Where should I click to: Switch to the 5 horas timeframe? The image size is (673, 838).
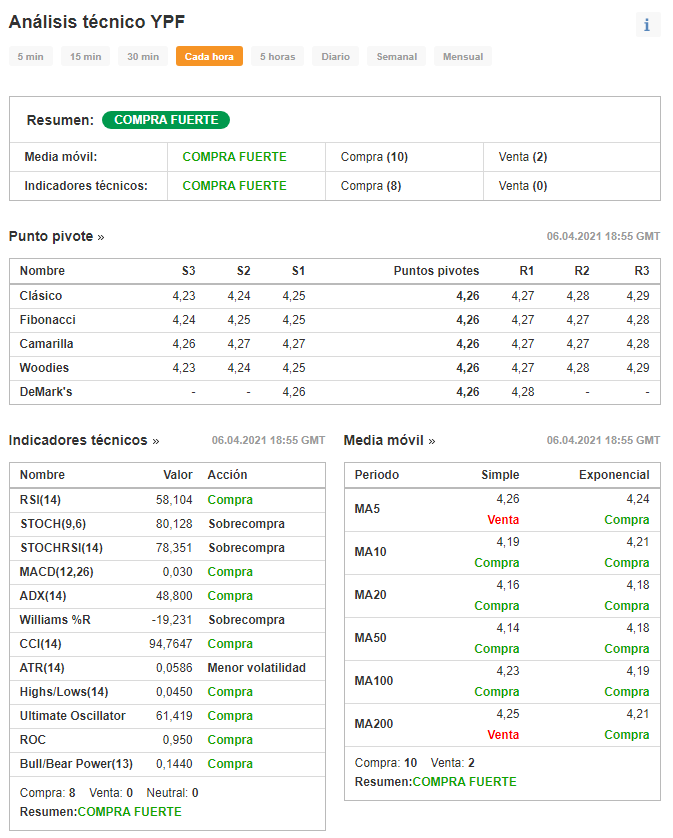coord(277,56)
